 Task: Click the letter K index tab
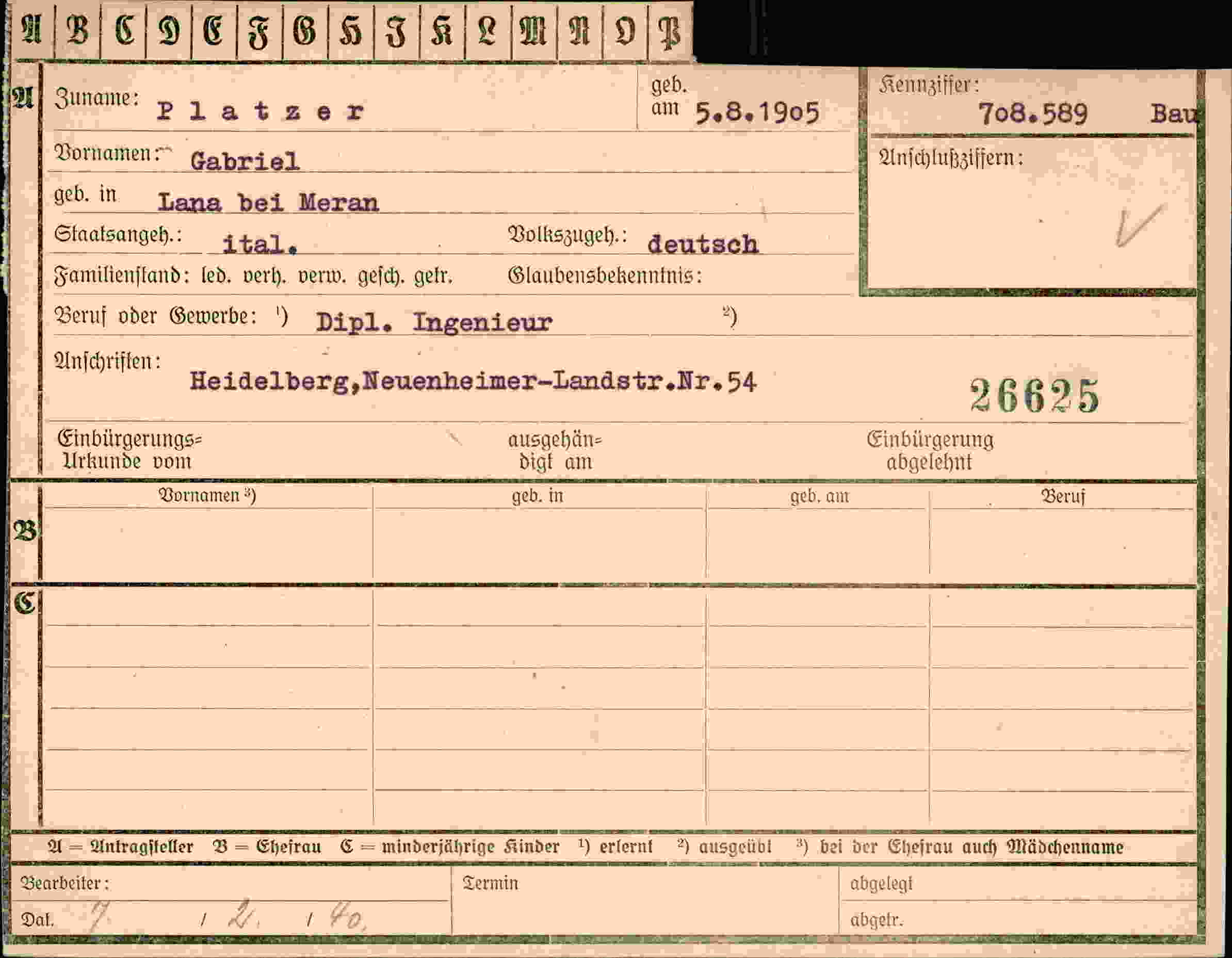(443, 30)
